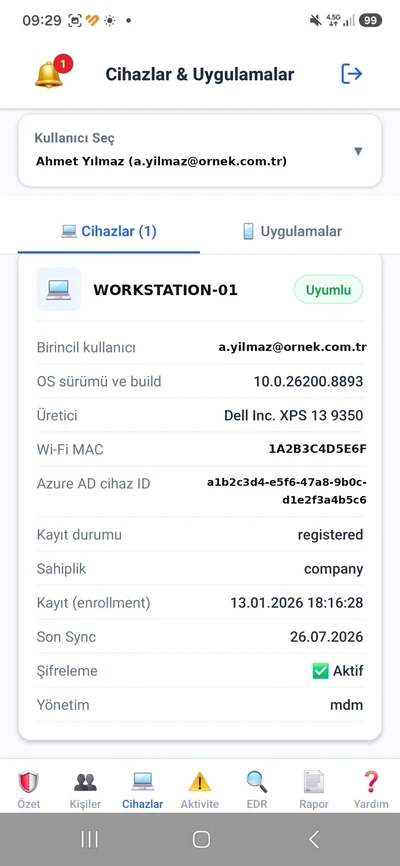Tap the Uyumlu status badge
Screen dimensions: 400x866
[328, 290]
